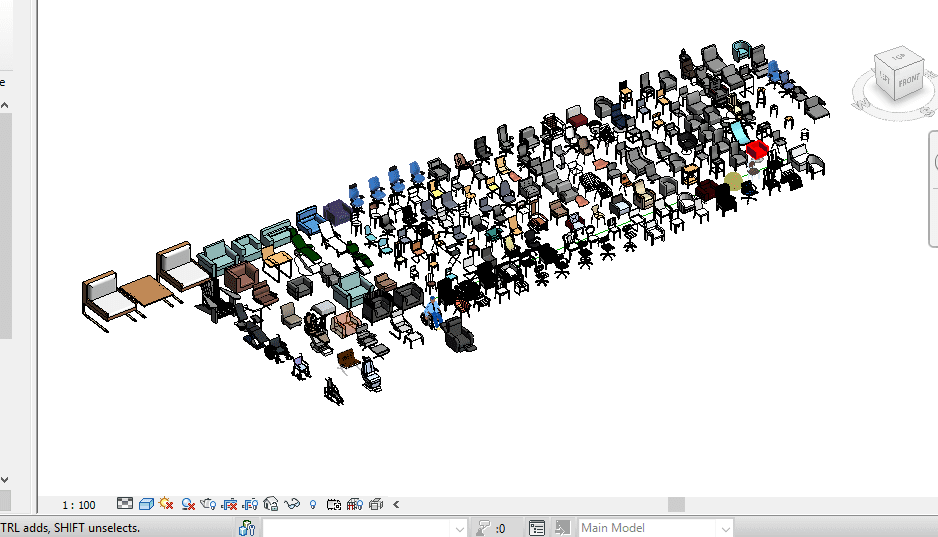Toggle Reveal Hidden Elements lightbulb
Screen dimensions: 938x537
tap(313, 504)
